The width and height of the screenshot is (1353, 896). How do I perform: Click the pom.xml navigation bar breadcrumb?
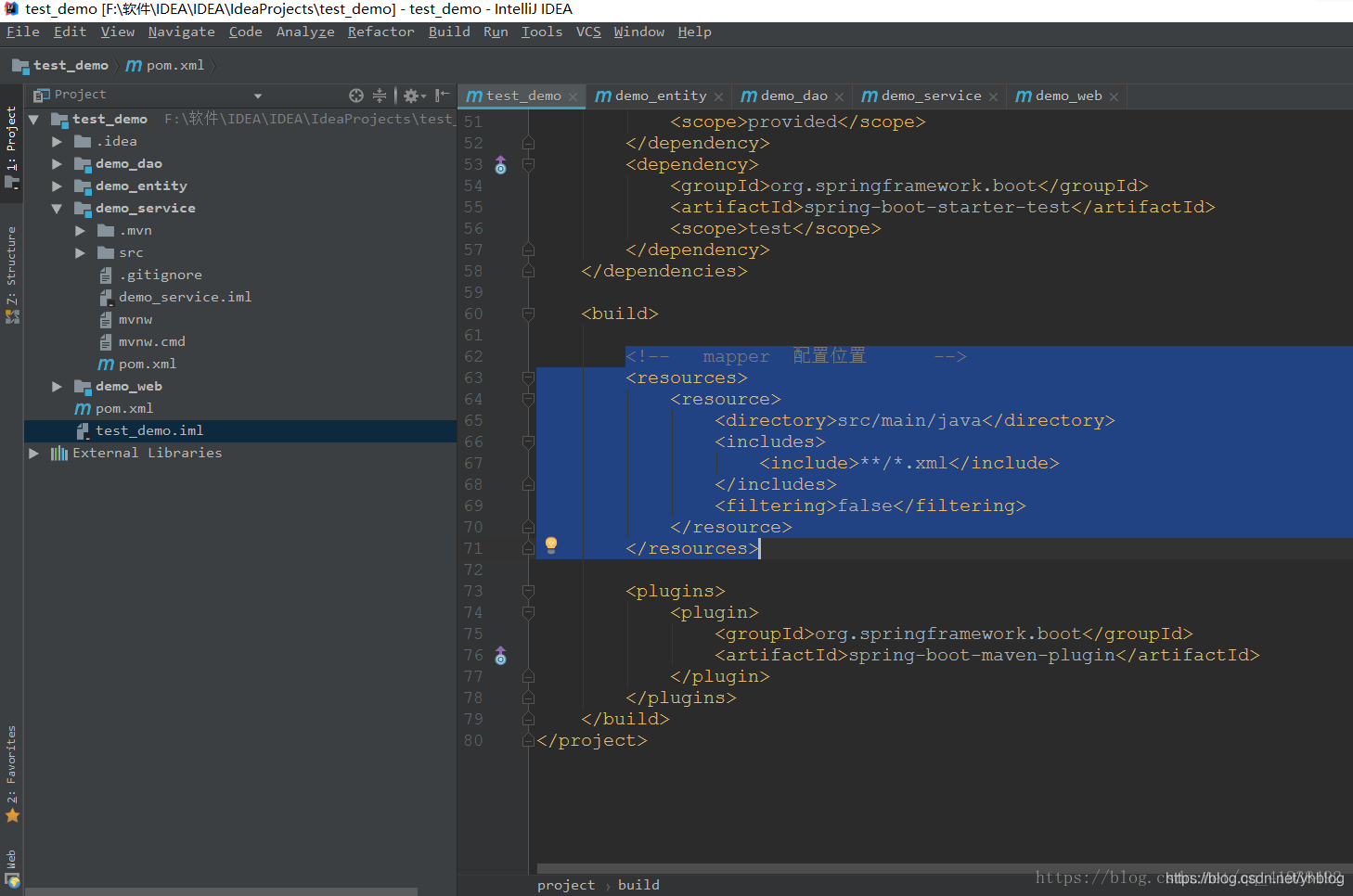click(165, 66)
